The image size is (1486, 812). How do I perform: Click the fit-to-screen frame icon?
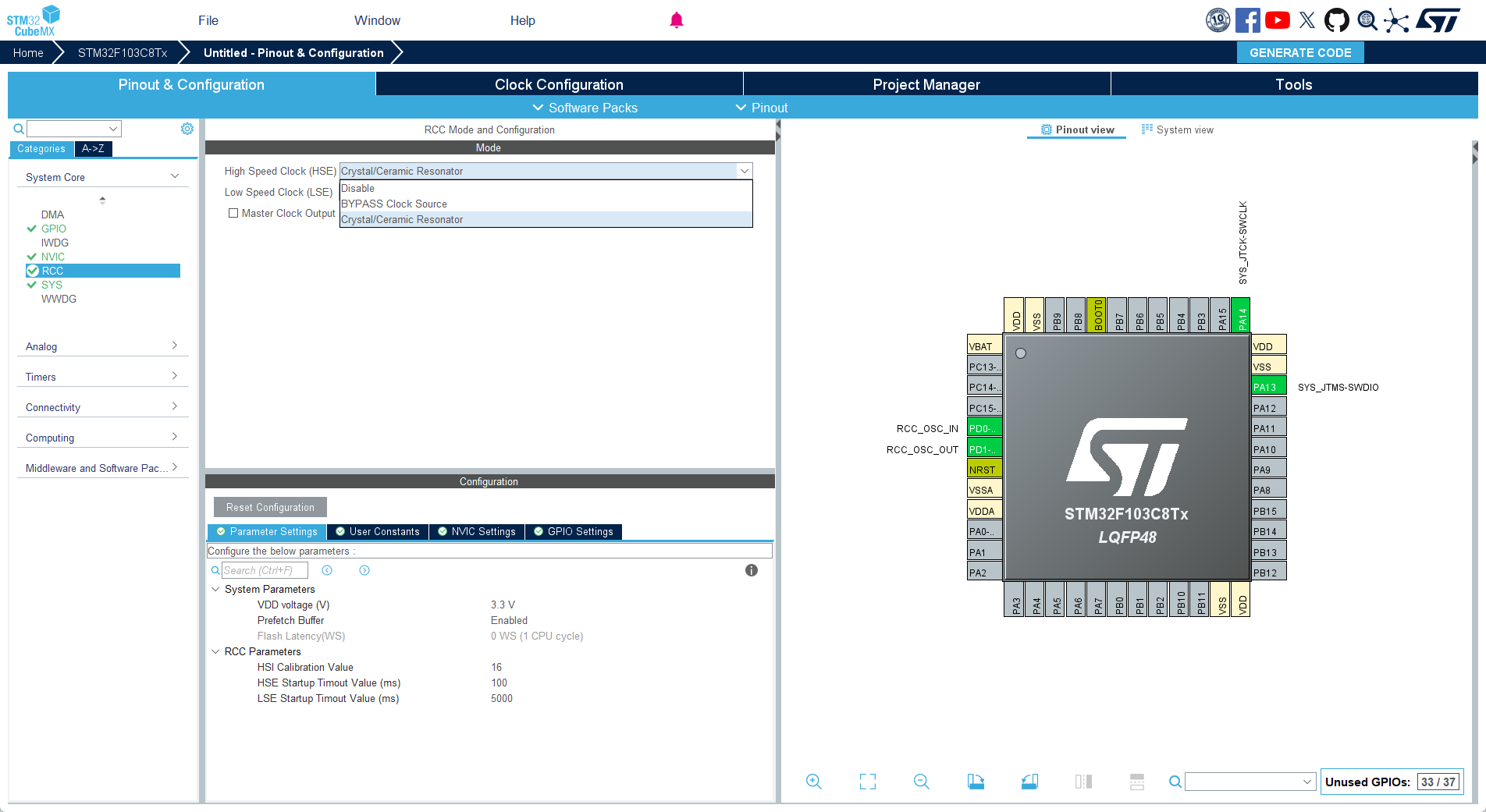(867, 782)
